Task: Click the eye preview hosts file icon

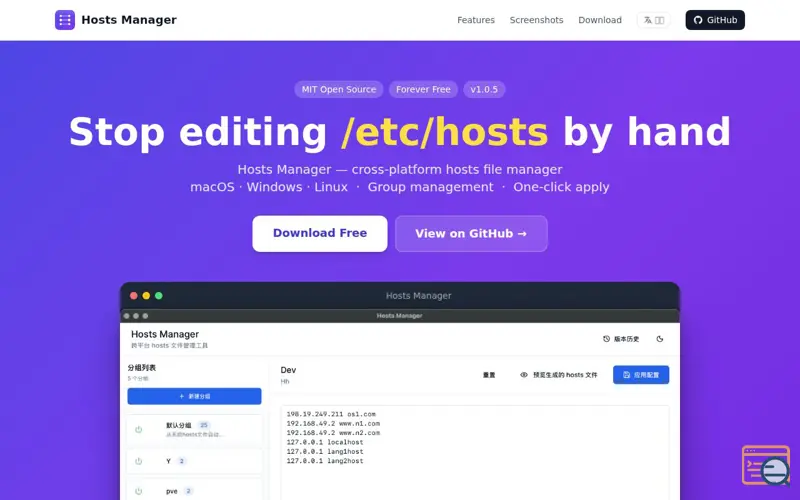Action: click(x=523, y=375)
